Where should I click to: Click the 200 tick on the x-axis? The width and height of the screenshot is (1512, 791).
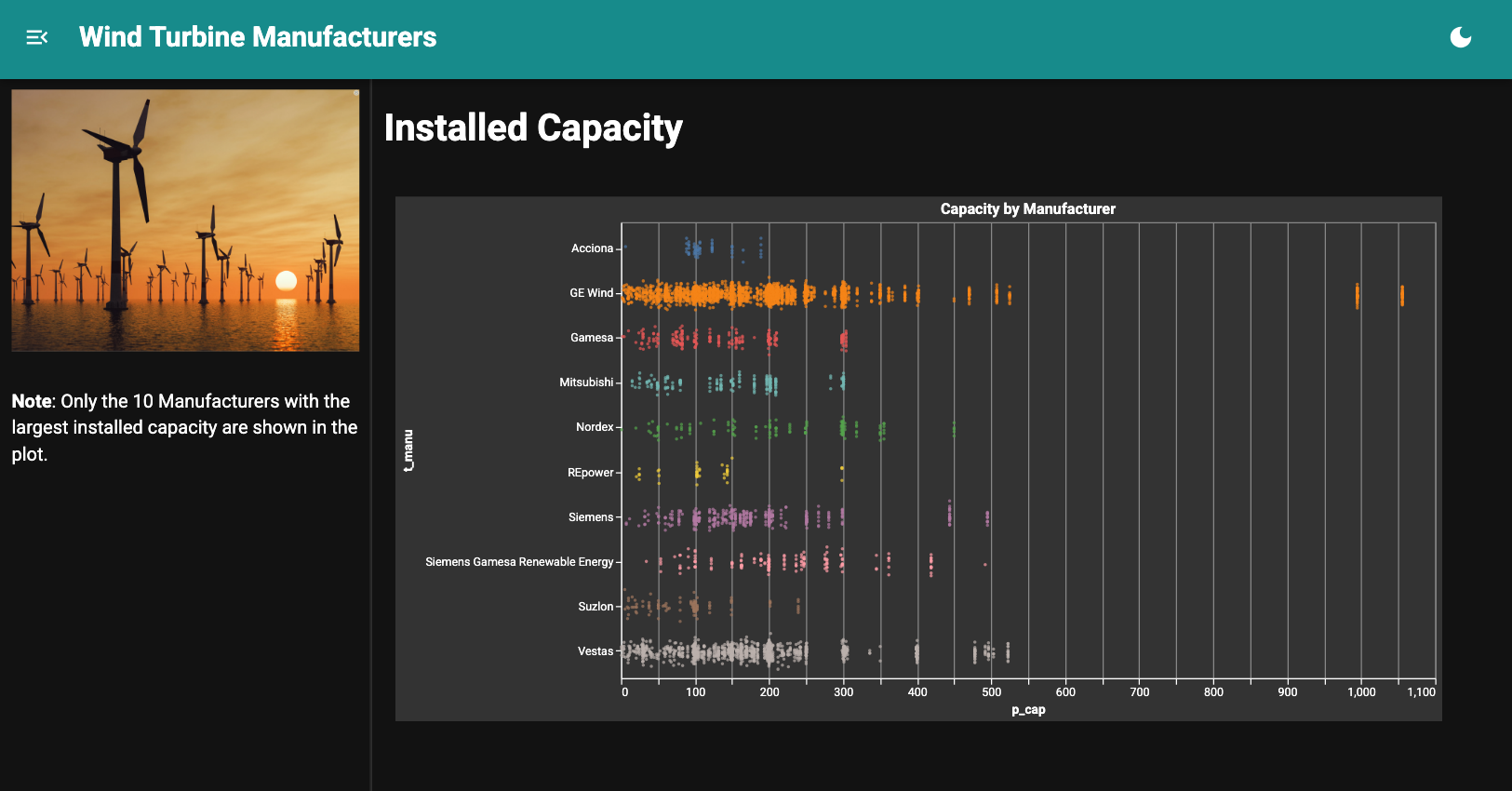(x=769, y=692)
